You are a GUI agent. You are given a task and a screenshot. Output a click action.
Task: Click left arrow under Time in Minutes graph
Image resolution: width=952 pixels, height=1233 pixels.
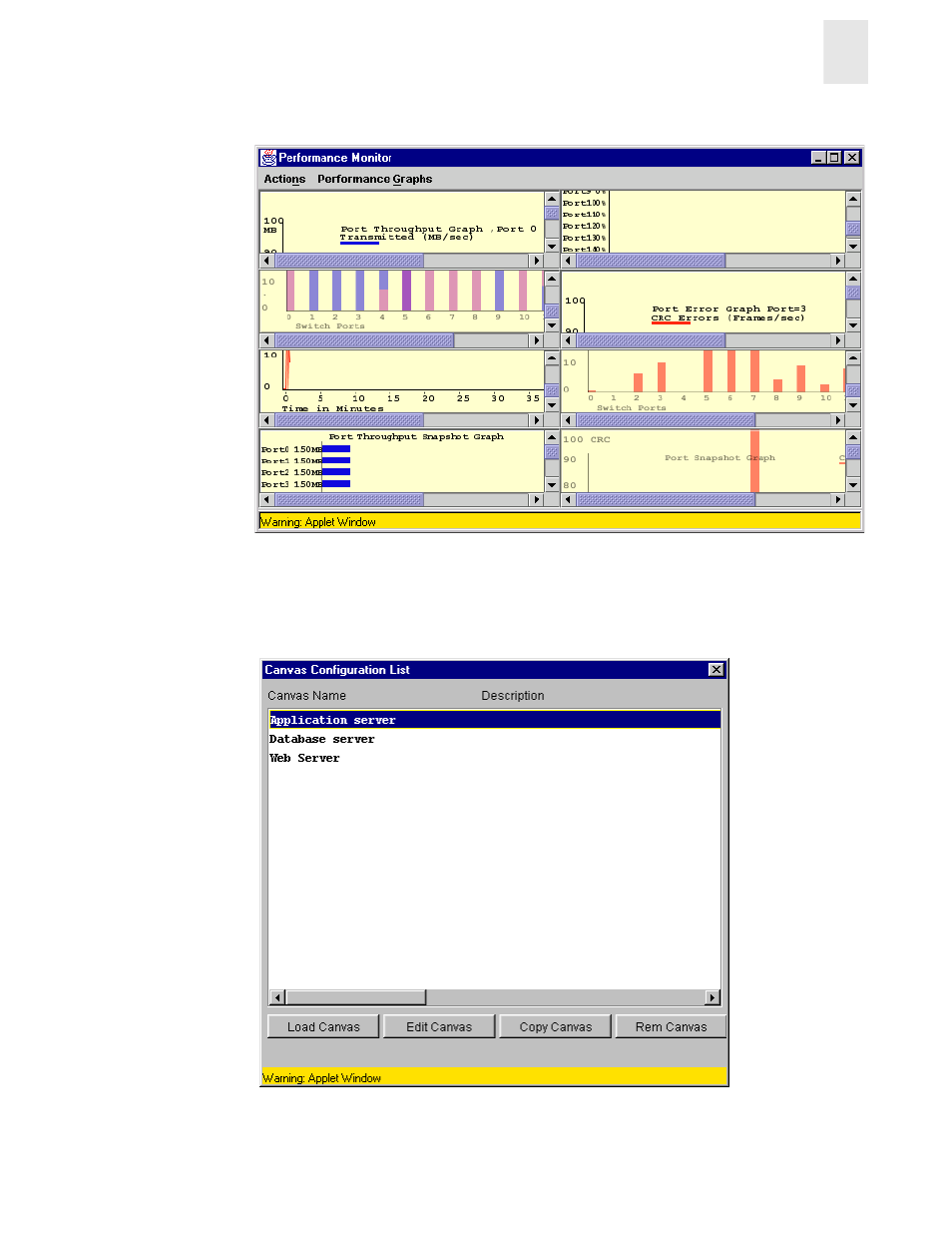click(x=266, y=420)
